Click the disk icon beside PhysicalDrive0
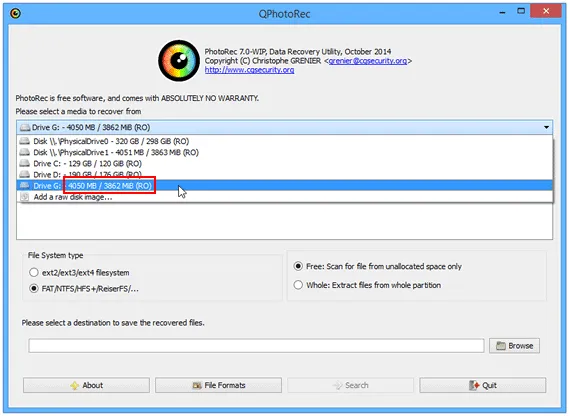570x416 pixels. click(x=25, y=141)
